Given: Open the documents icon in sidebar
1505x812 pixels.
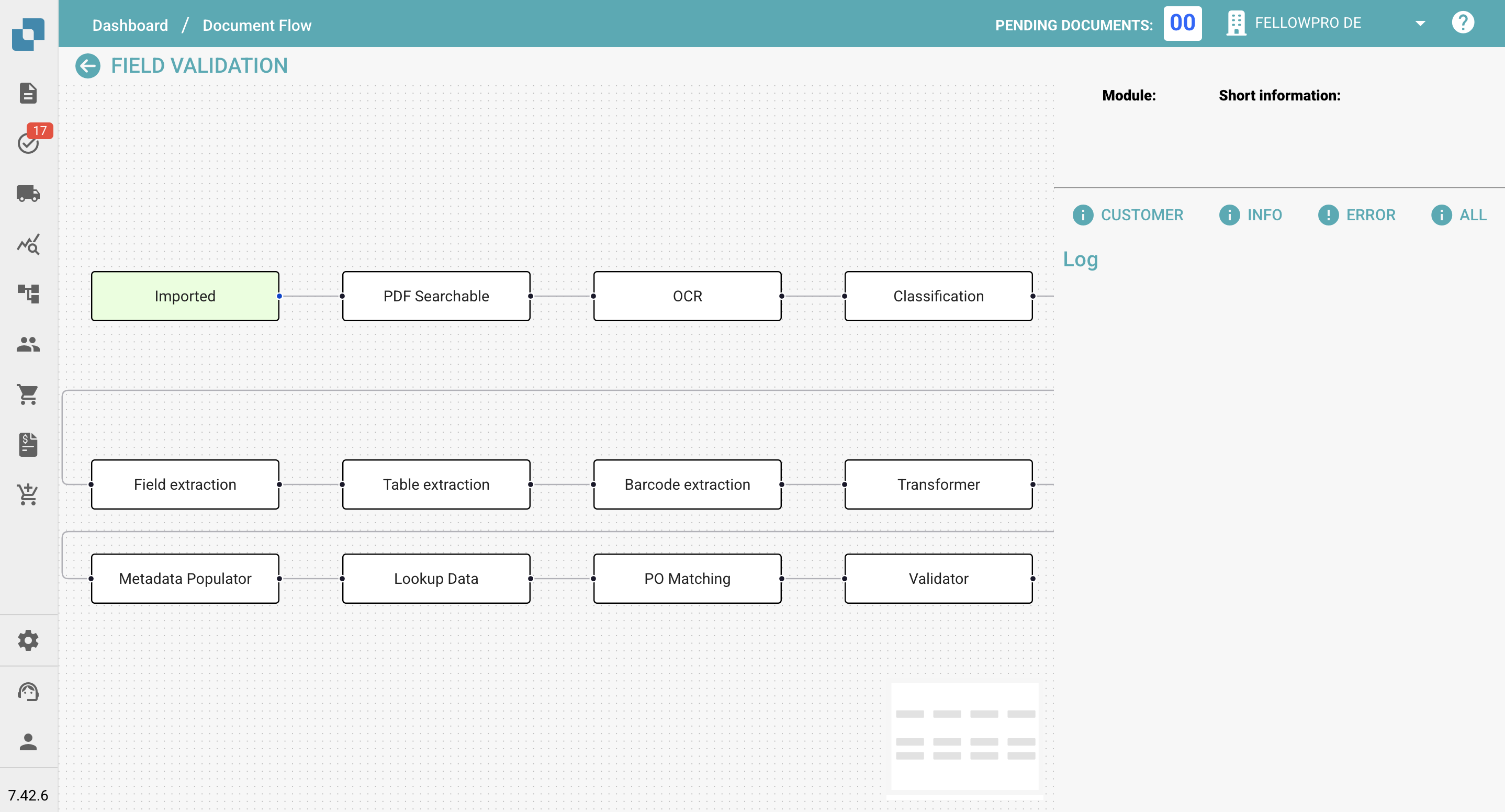Looking at the screenshot, I should [x=28, y=93].
